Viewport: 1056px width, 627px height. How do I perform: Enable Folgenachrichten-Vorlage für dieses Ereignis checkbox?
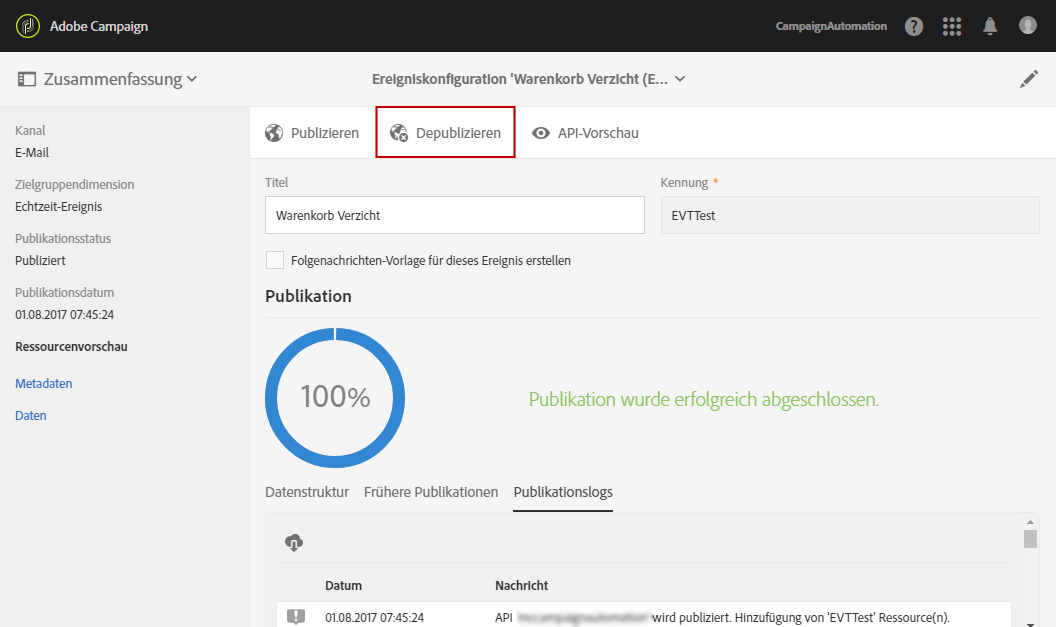[275, 260]
